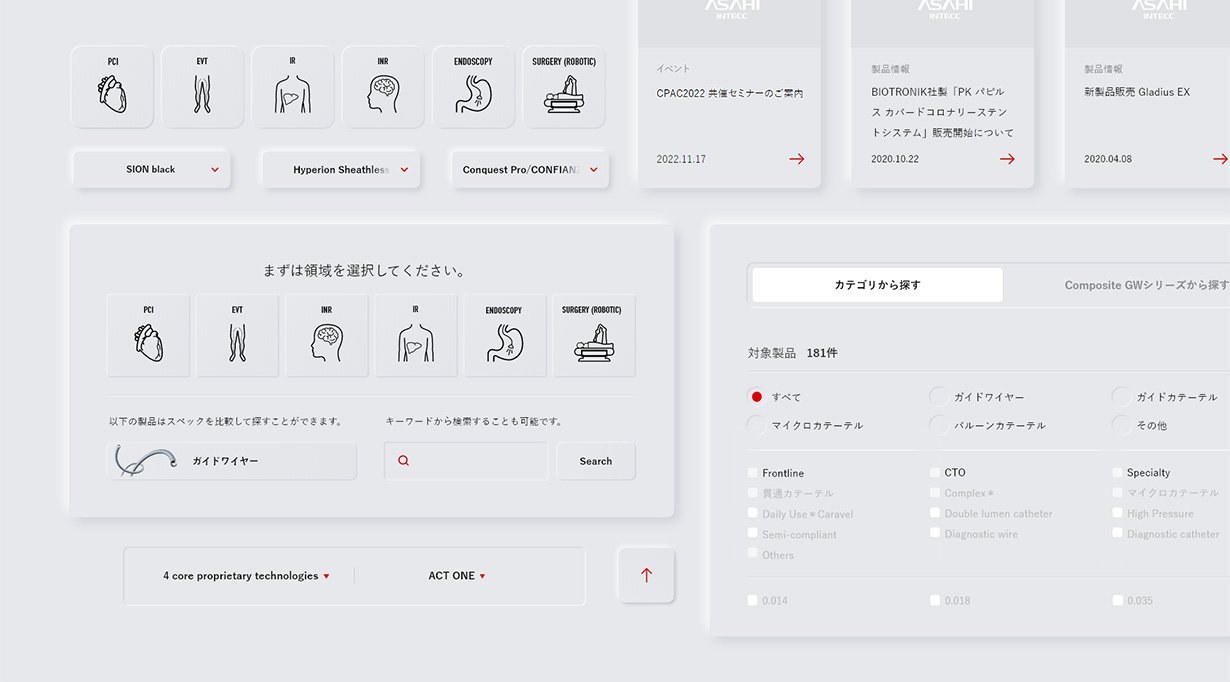Open the ENDOSCOPY stomach icon in top row
The image size is (1230, 682).
(x=473, y=87)
